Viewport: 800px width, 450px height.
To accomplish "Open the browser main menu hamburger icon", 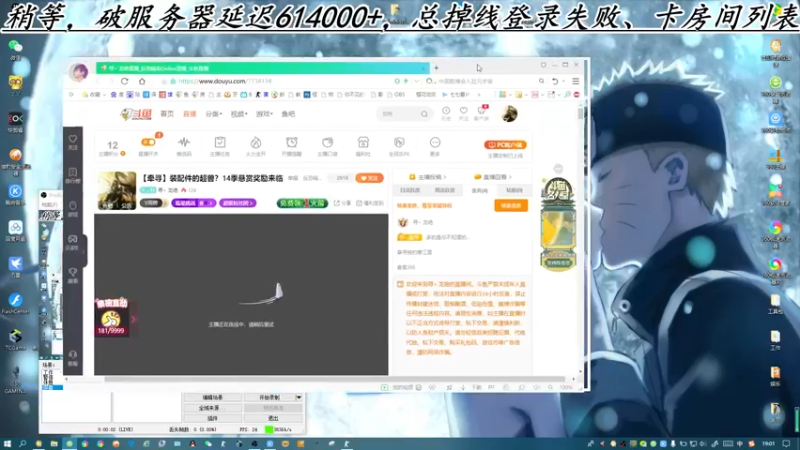I will point(576,81).
